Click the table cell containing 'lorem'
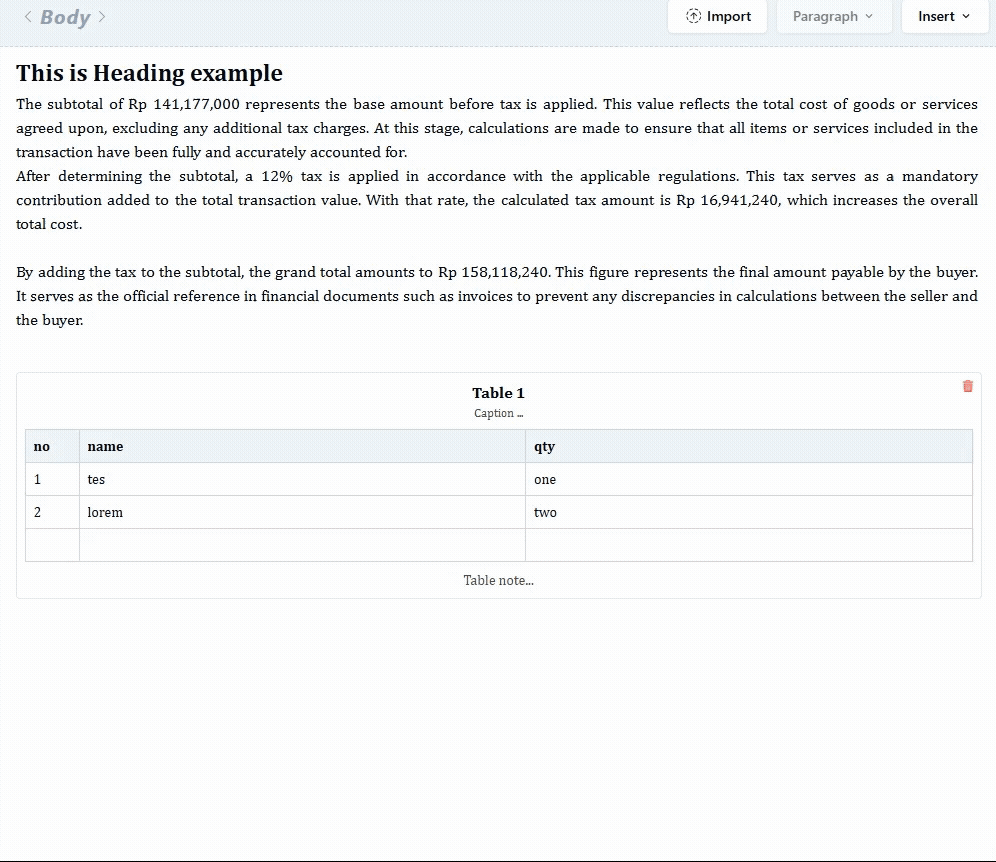Image resolution: width=996 pixels, height=862 pixels. 302,512
